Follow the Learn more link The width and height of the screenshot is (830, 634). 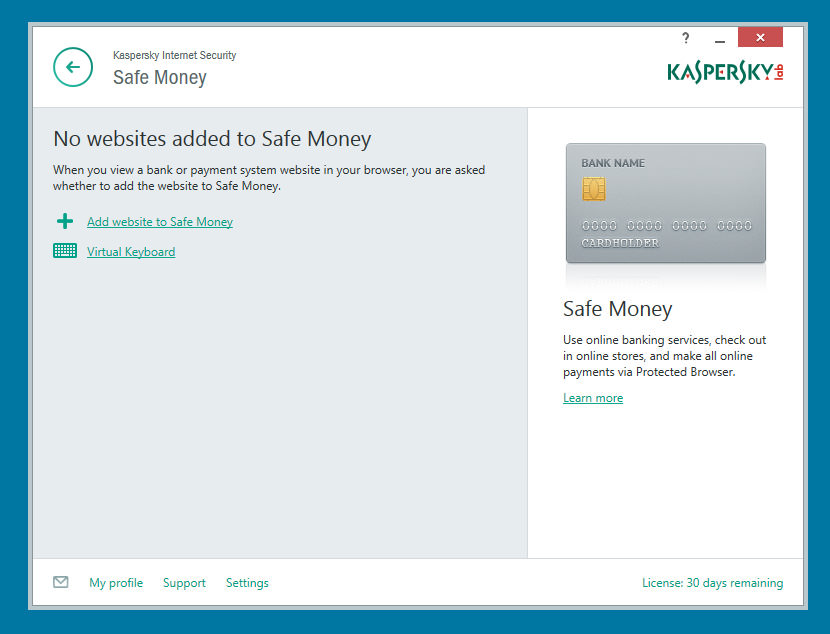pyautogui.click(x=593, y=398)
